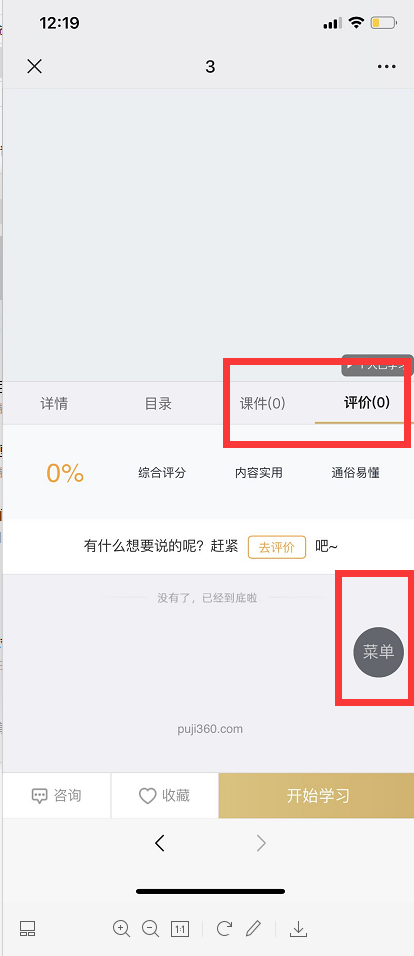Select the 评价(0) tab
The width and height of the screenshot is (414, 956).
coord(366,402)
